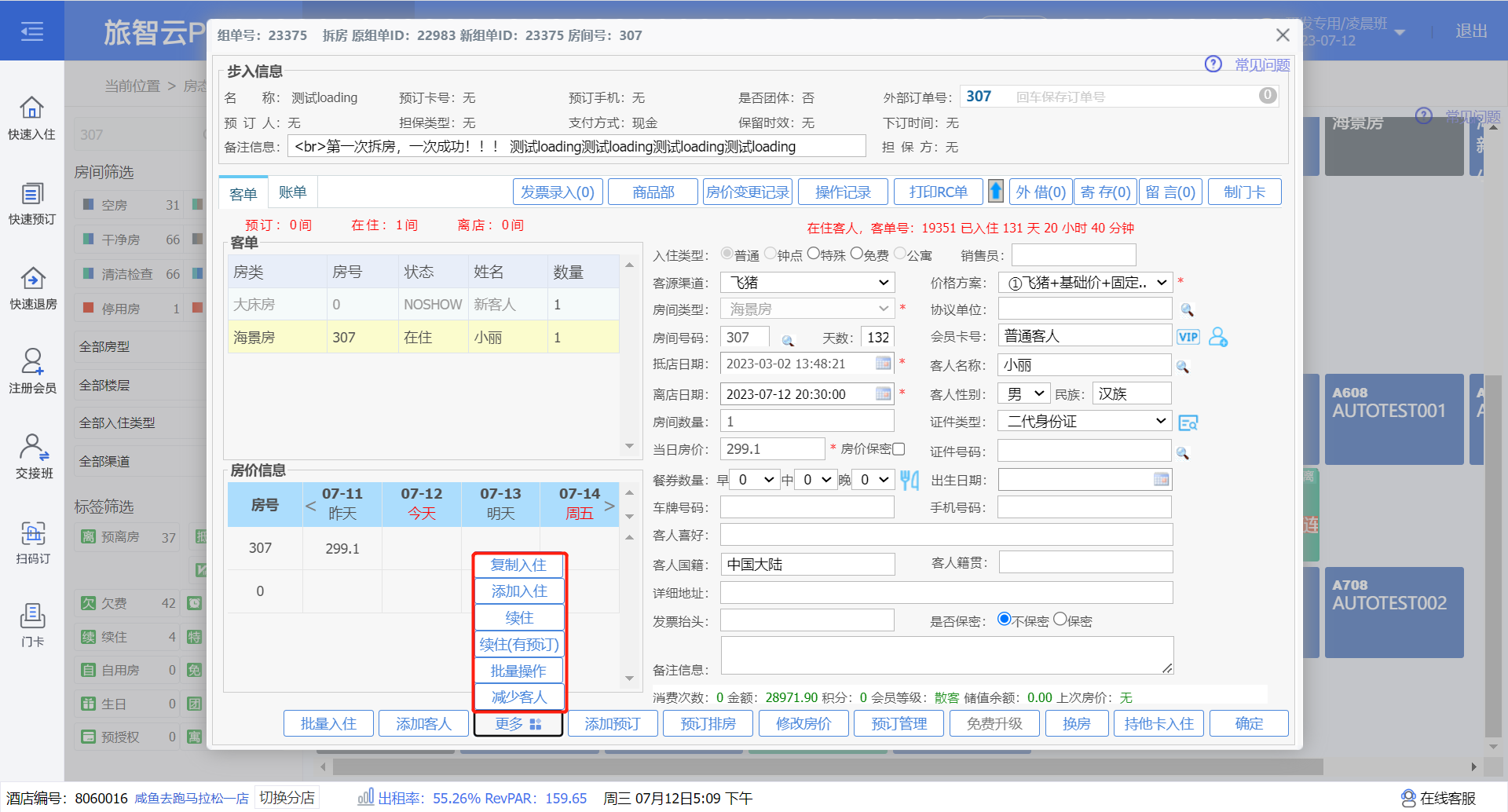Open the departure date calendar icon

pos(884,393)
